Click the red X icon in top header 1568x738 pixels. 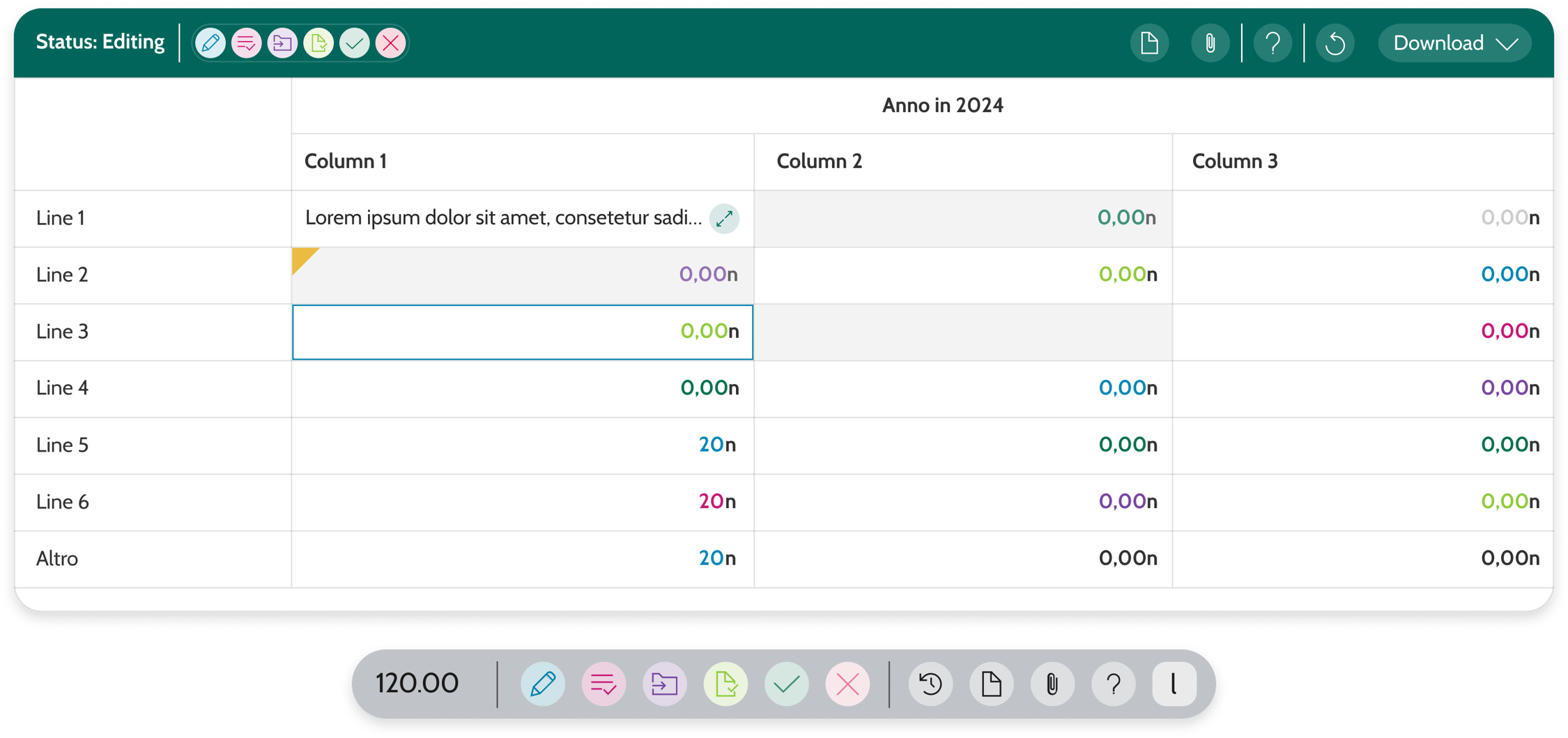point(391,43)
